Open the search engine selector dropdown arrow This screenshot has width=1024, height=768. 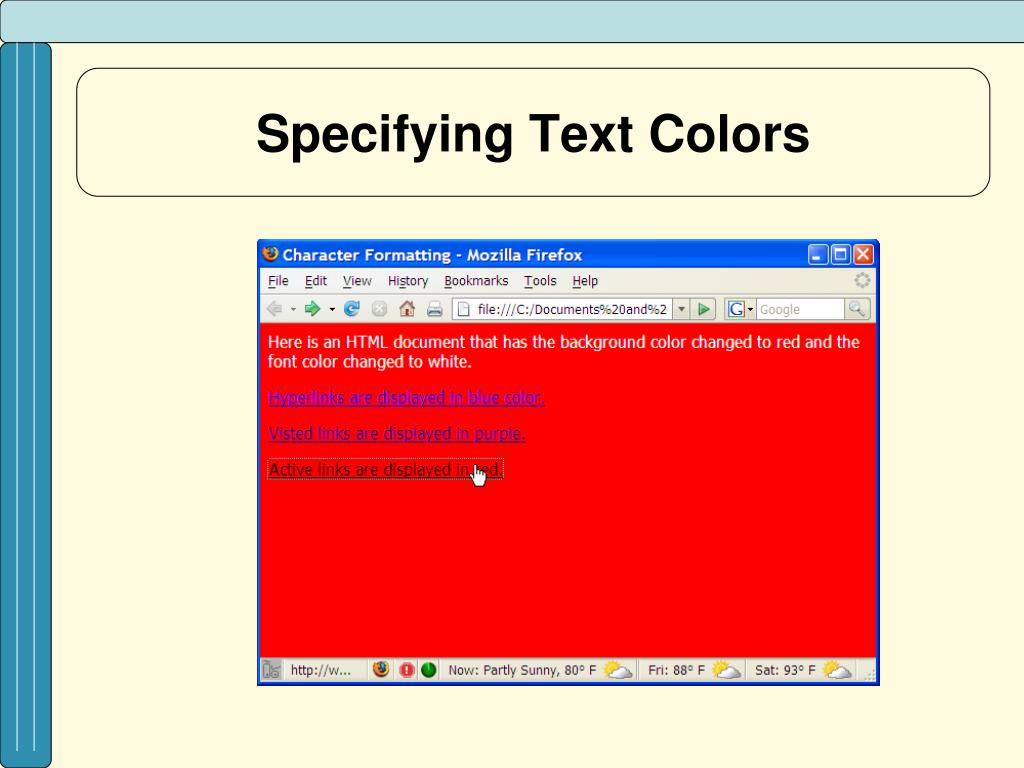click(x=750, y=310)
